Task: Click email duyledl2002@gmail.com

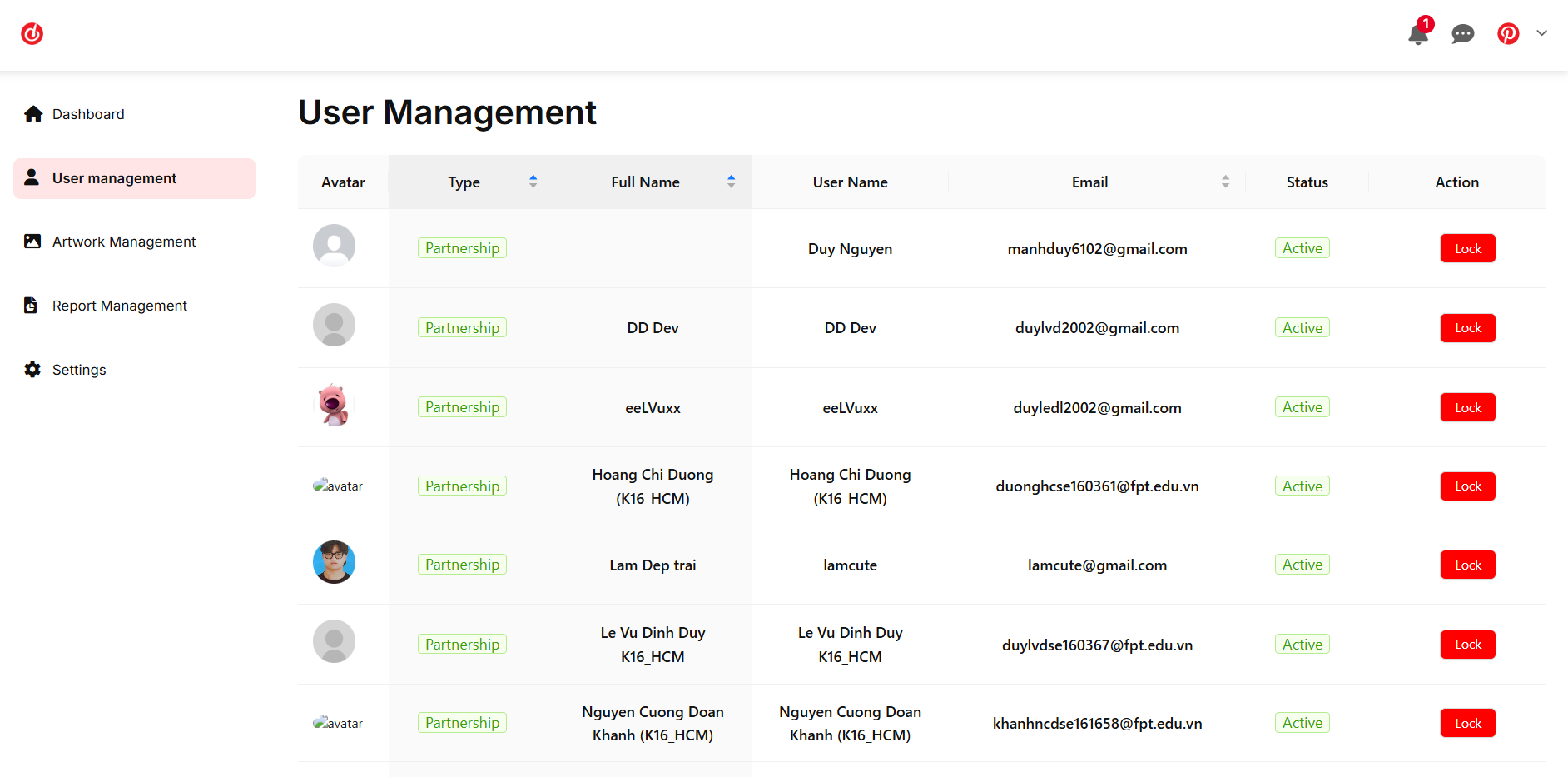Action: point(1097,408)
